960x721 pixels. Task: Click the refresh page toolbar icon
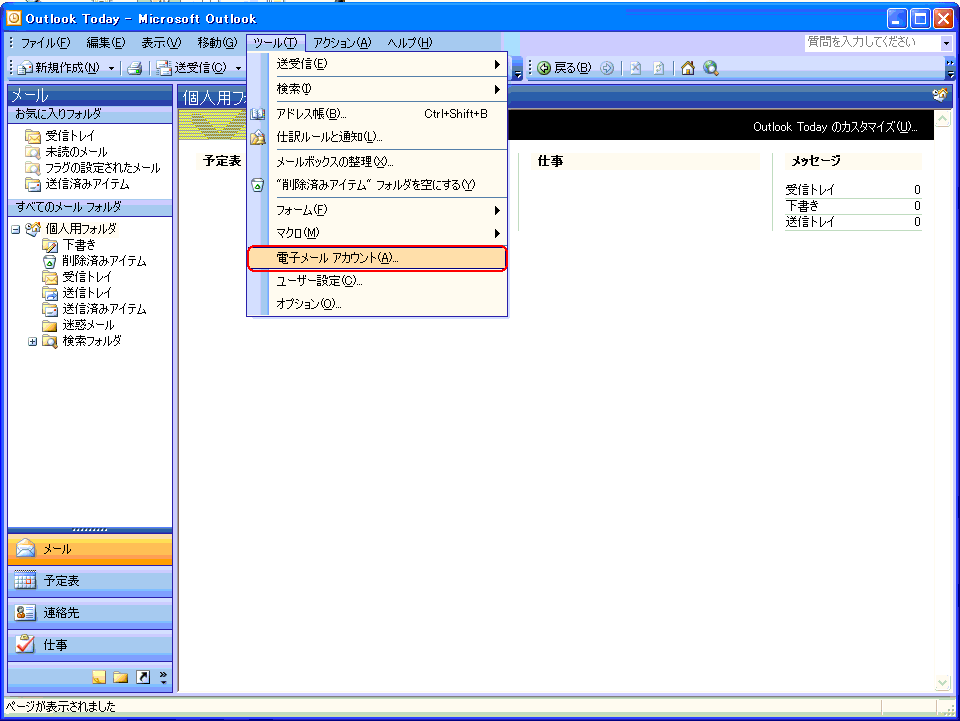coord(659,68)
